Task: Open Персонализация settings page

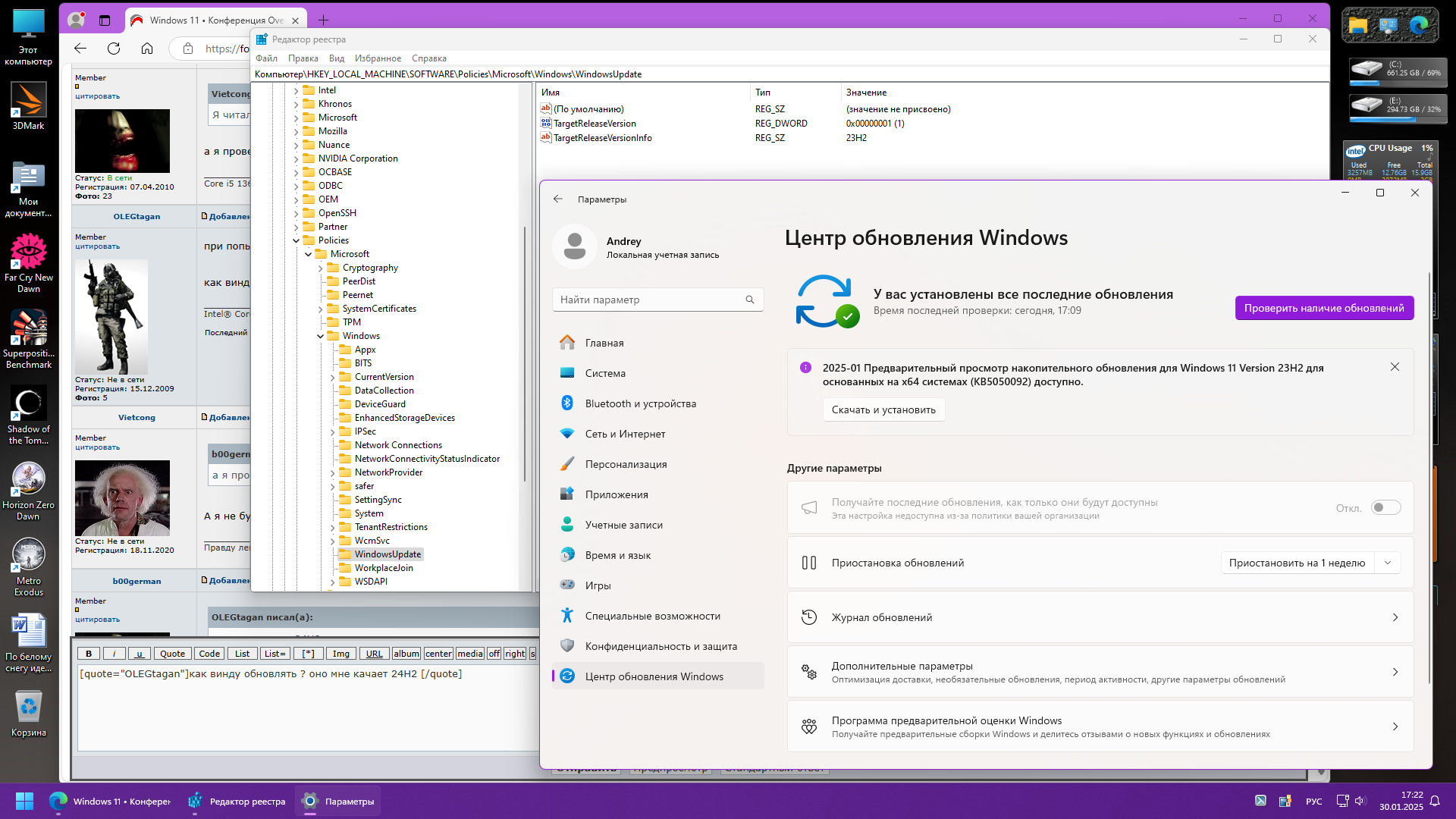Action: tap(626, 464)
